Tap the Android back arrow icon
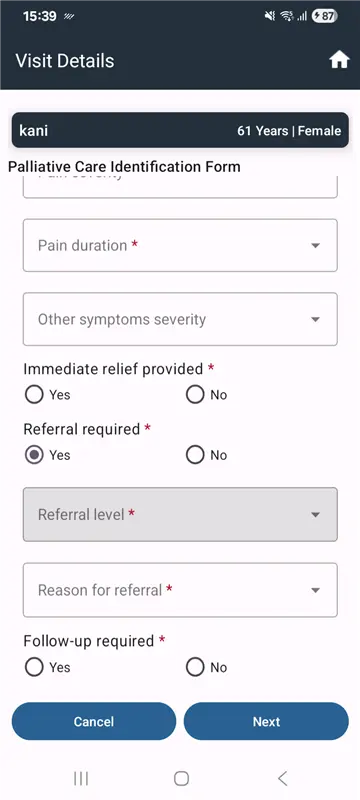Screen dimensions: 360x800 282,778
